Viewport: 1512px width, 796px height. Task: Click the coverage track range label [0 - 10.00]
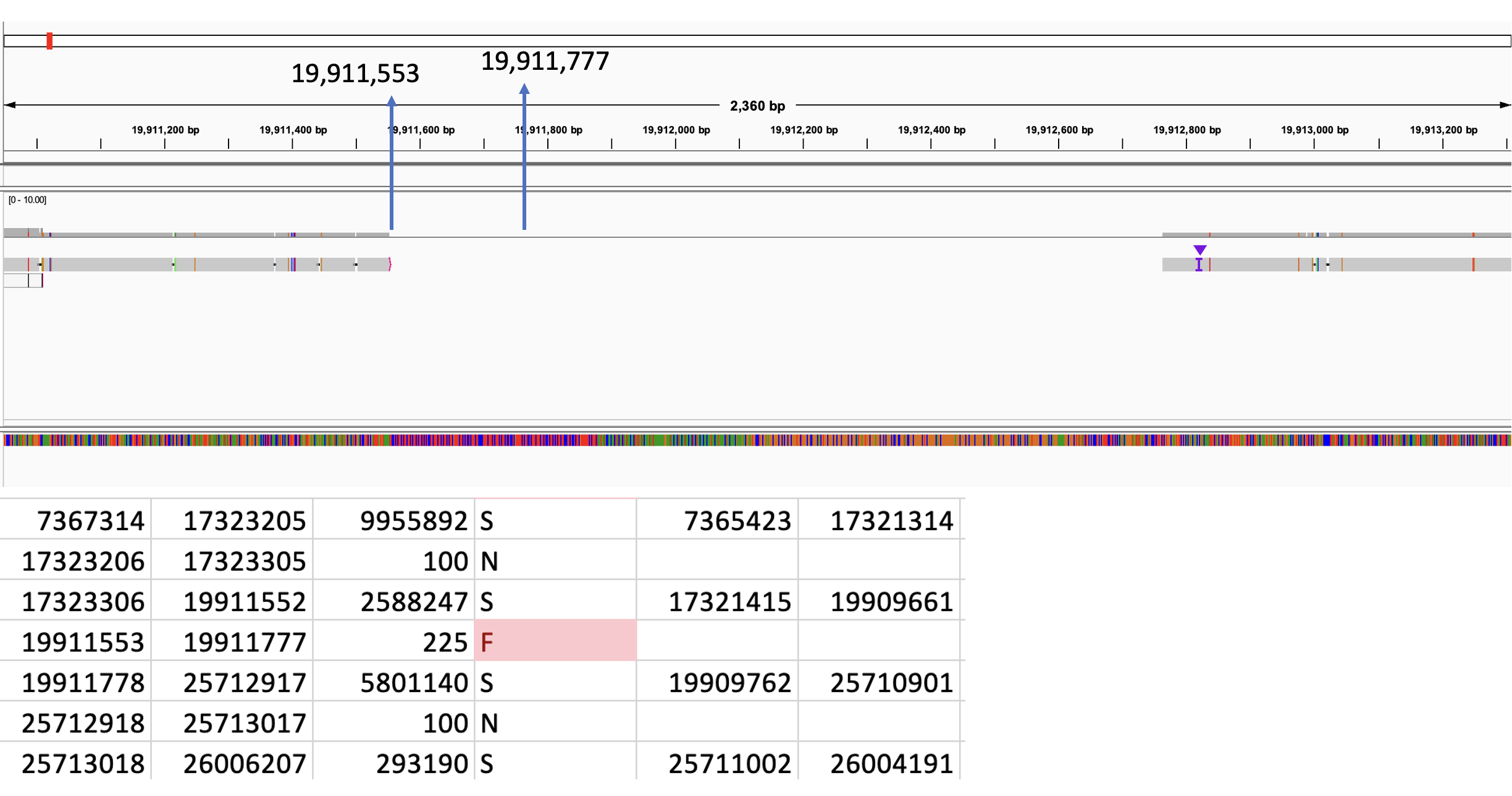click(x=27, y=200)
